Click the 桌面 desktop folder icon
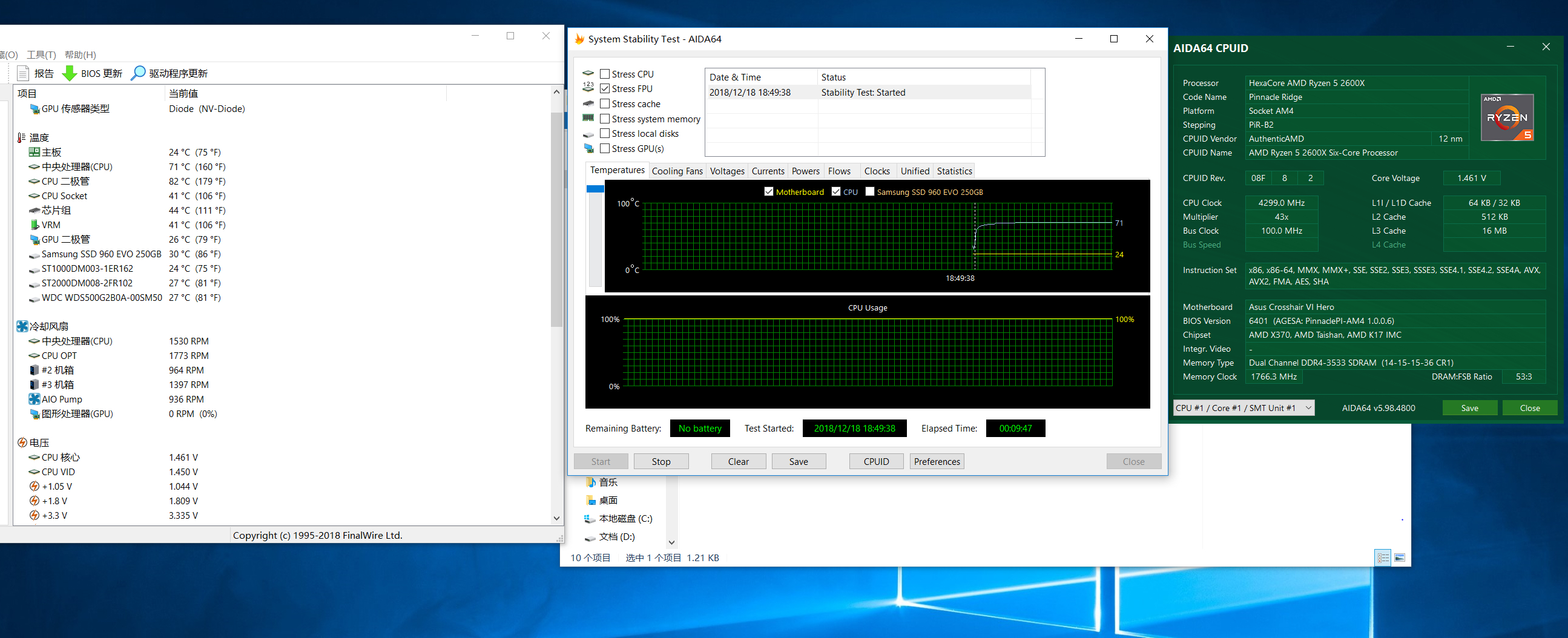 590,501
